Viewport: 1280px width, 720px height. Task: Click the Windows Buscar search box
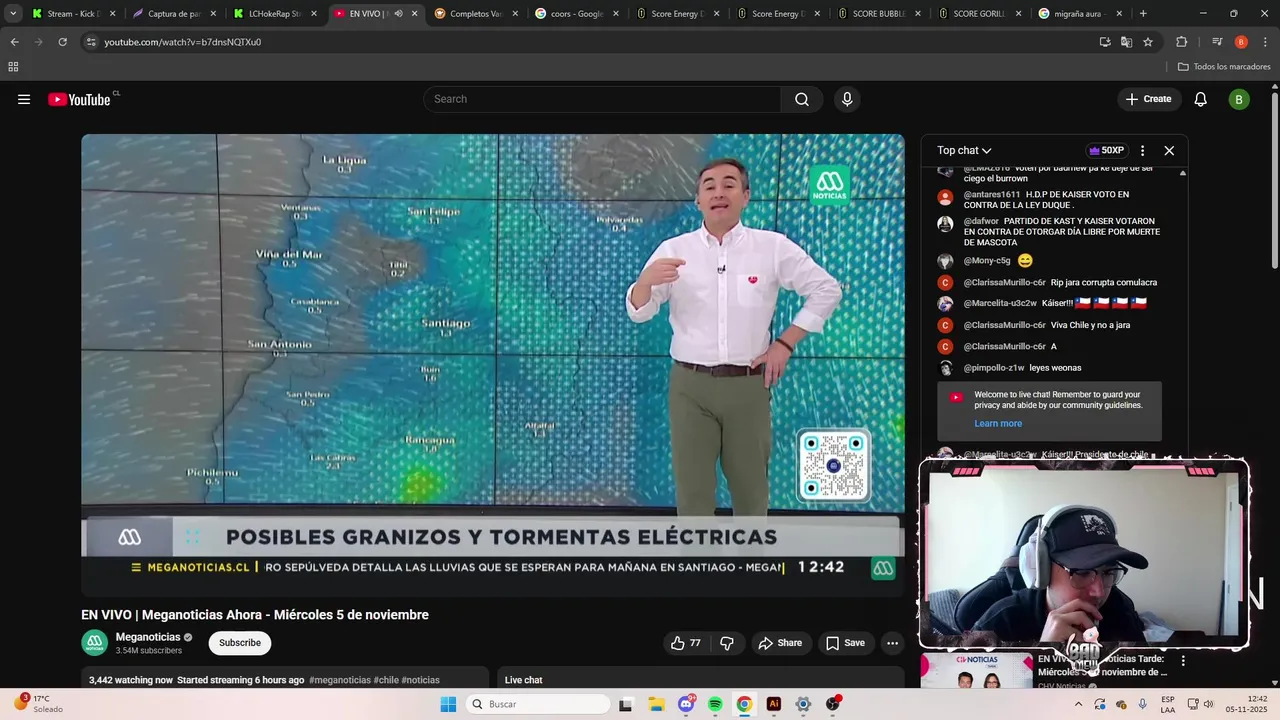point(540,704)
